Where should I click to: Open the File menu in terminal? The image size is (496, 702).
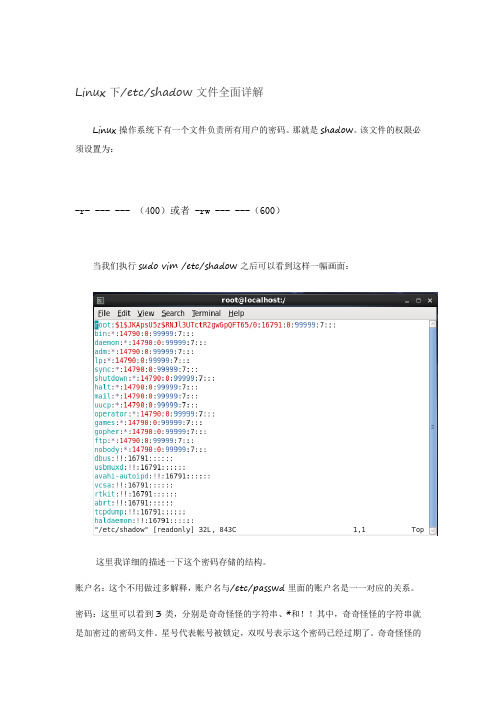tap(104, 313)
